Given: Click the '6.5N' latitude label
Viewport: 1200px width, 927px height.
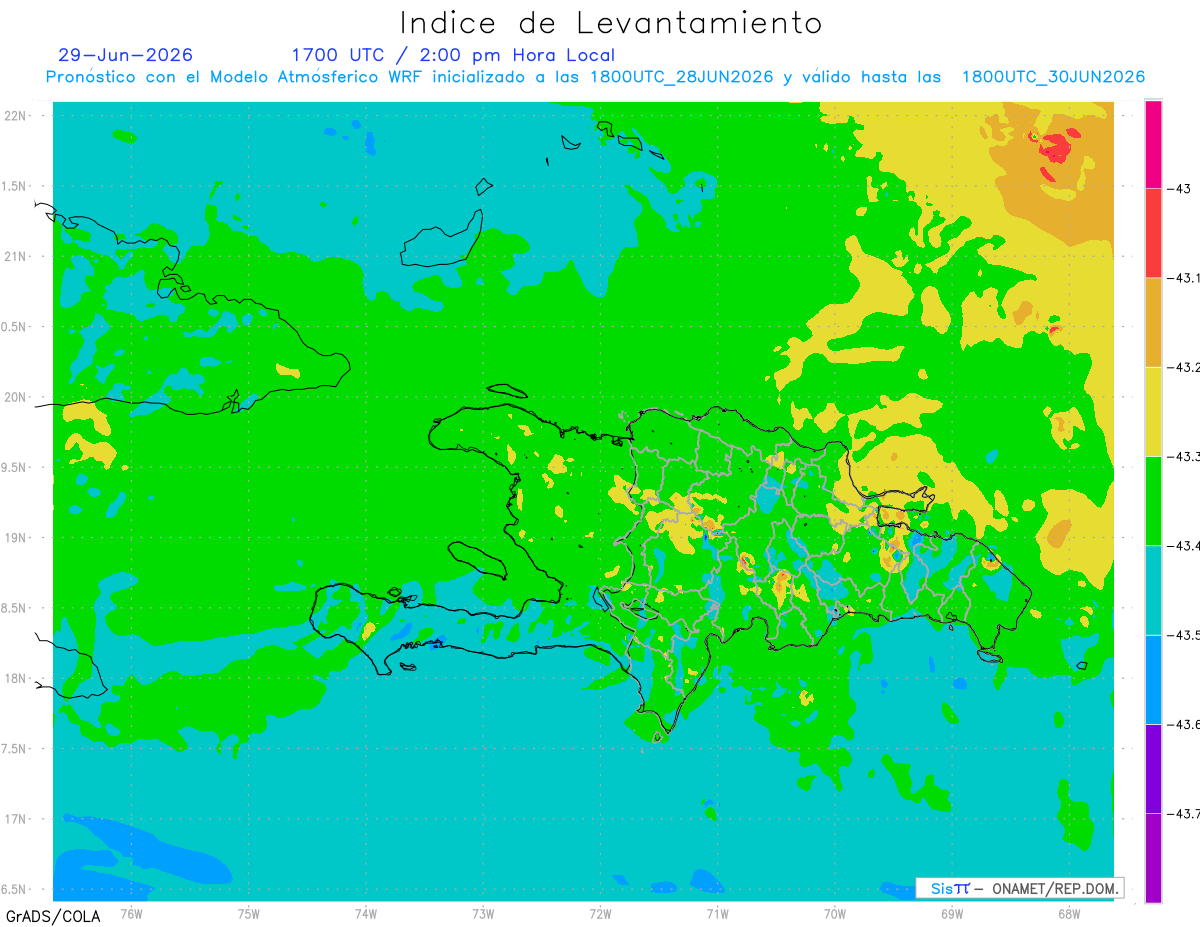Looking at the screenshot, I should (x=15, y=889).
